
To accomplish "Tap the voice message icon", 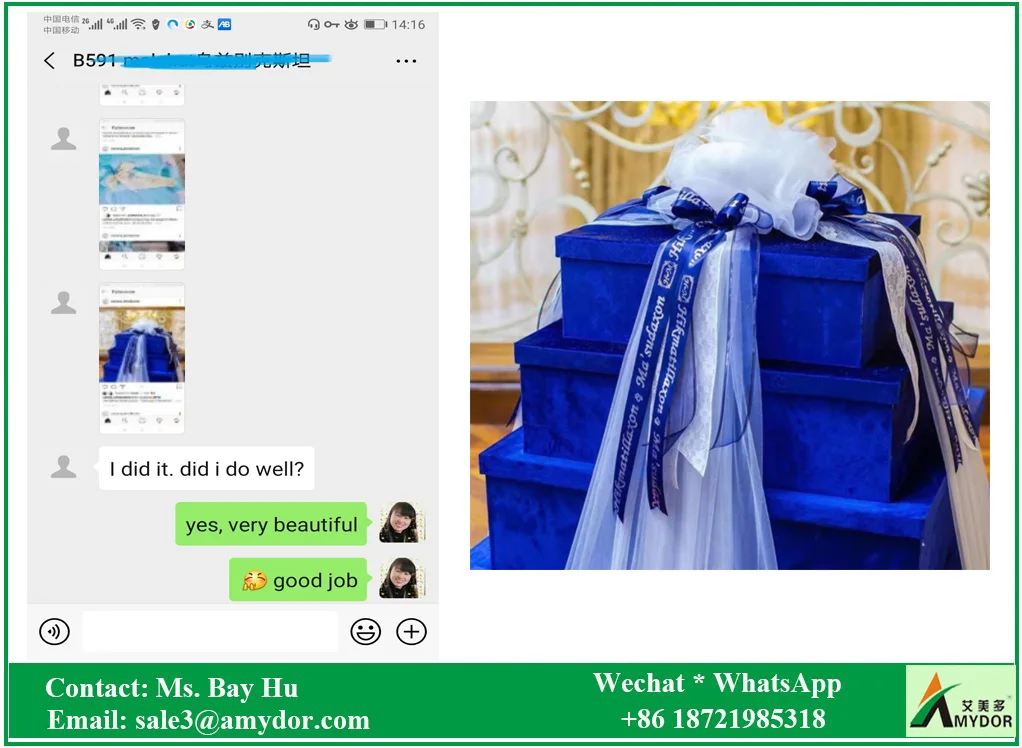I will coord(54,632).
